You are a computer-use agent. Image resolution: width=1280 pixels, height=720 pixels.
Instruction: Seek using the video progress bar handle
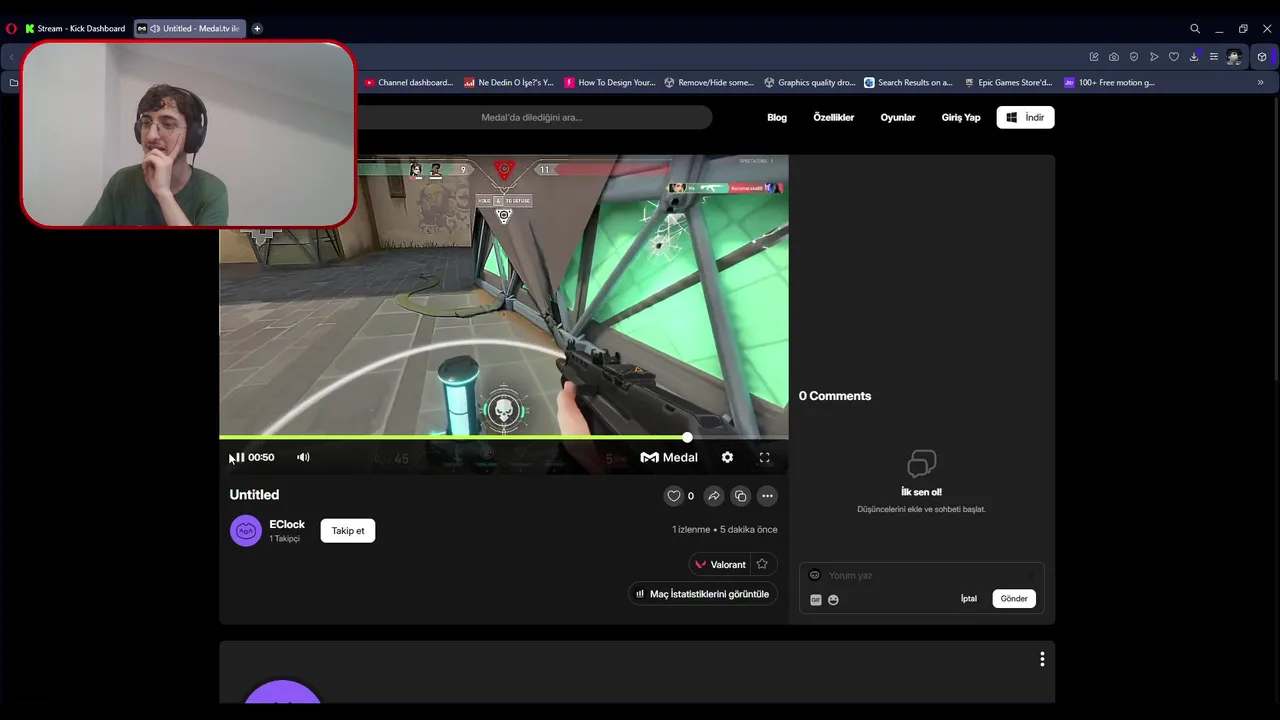pos(687,437)
